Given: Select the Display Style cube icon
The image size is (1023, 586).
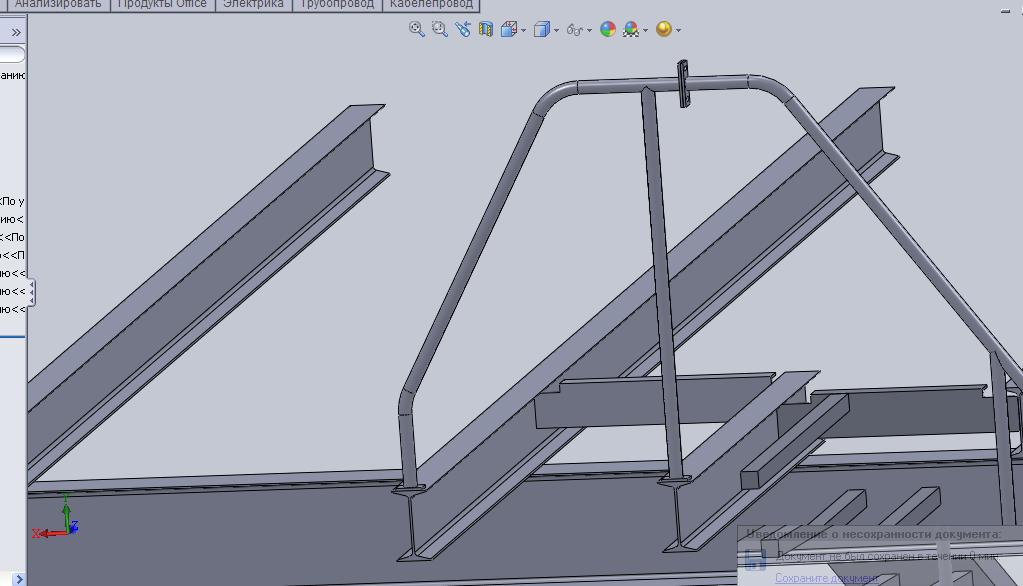Looking at the screenshot, I should coord(542,29).
